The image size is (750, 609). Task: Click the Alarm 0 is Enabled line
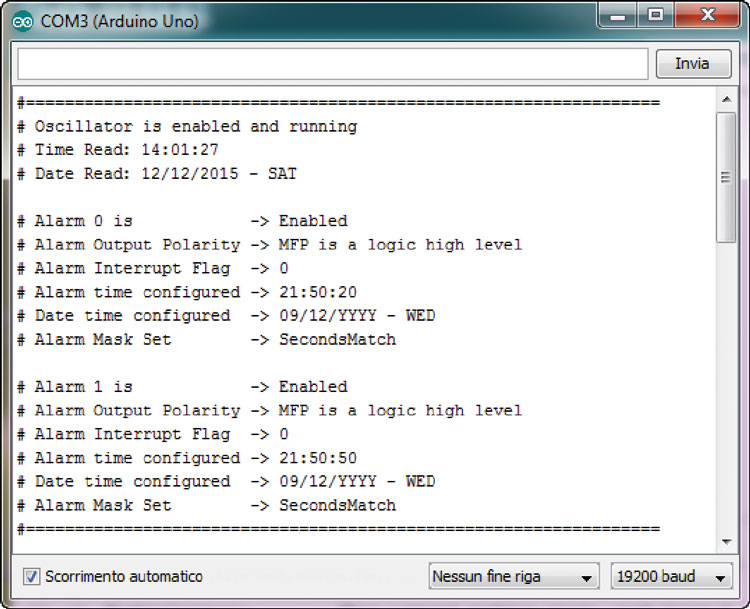point(182,221)
